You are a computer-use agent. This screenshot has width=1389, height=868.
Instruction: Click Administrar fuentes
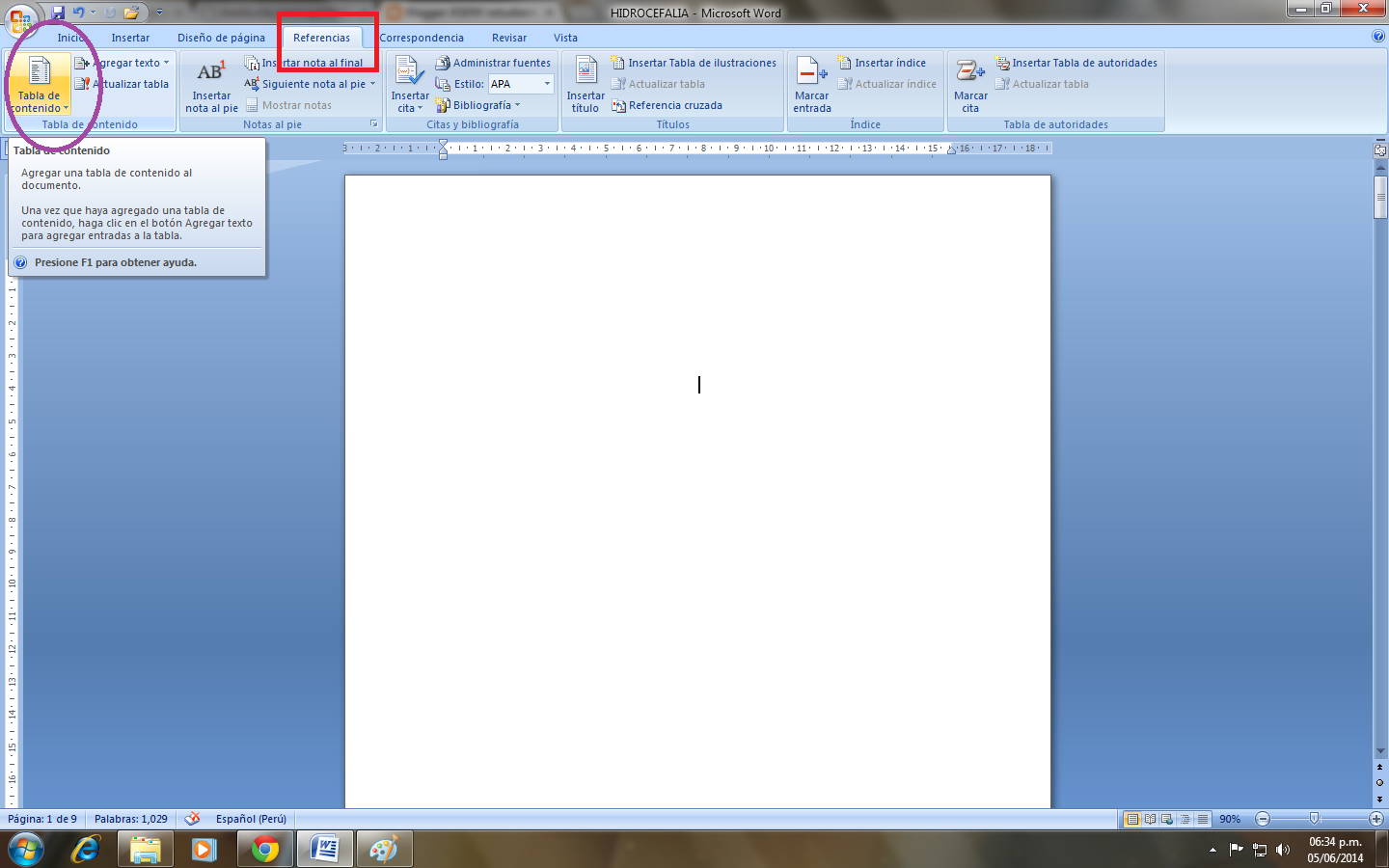pos(493,63)
